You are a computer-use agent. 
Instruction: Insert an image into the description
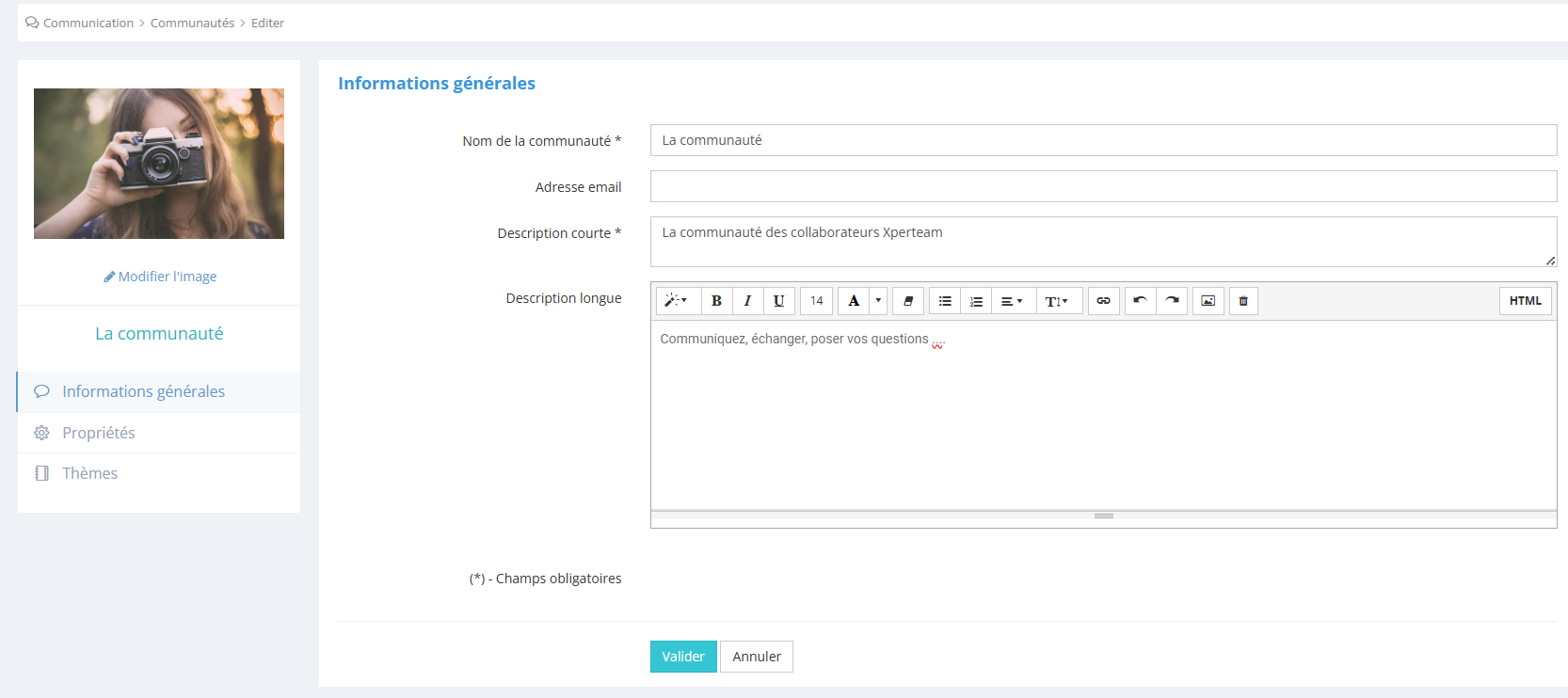1208,301
